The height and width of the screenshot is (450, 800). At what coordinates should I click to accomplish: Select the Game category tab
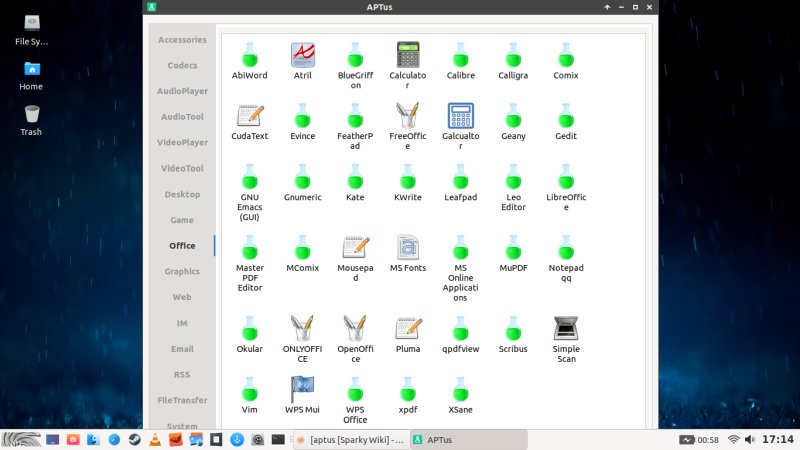[182, 220]
